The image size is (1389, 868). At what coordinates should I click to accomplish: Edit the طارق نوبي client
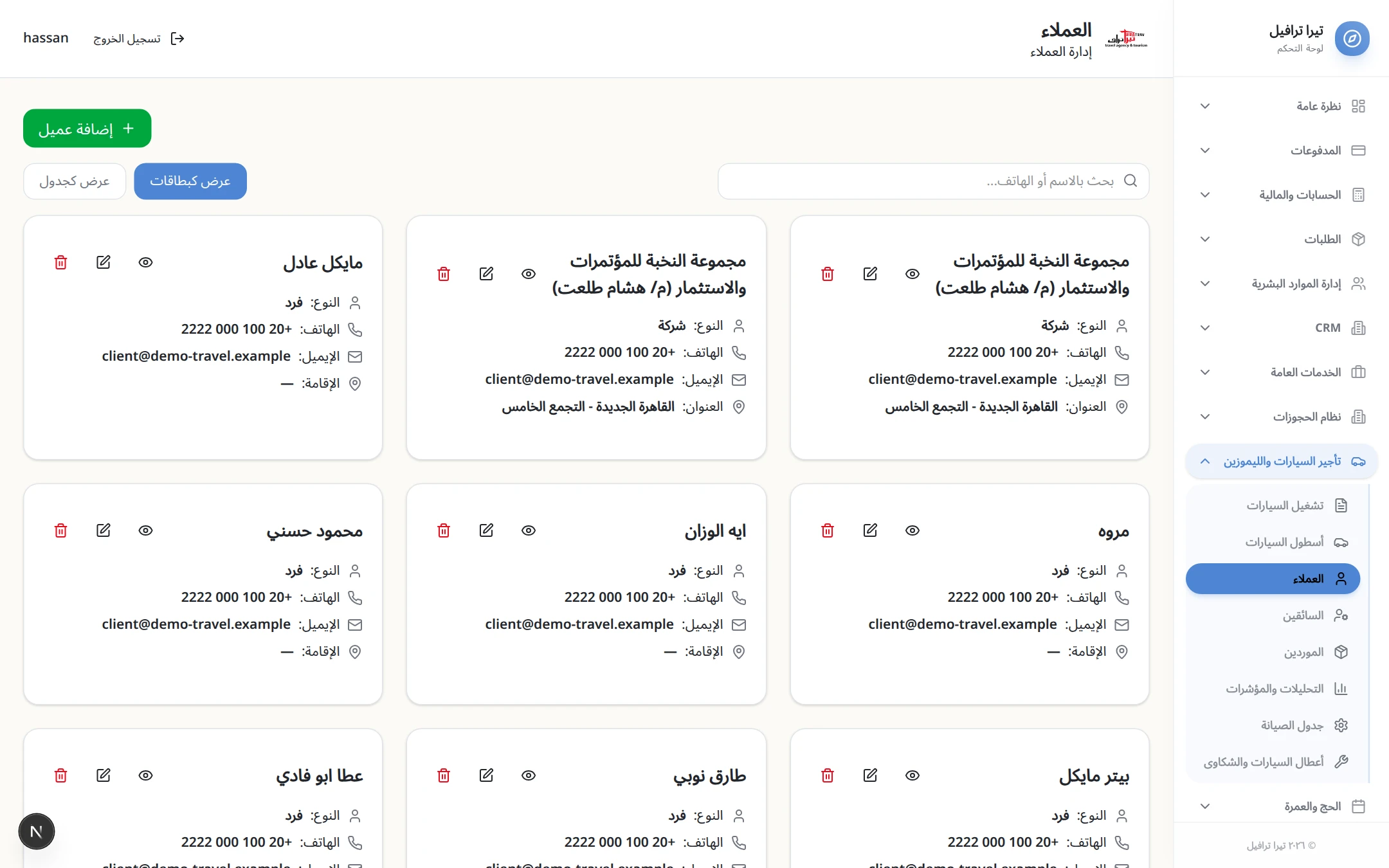tap(486, 775)
